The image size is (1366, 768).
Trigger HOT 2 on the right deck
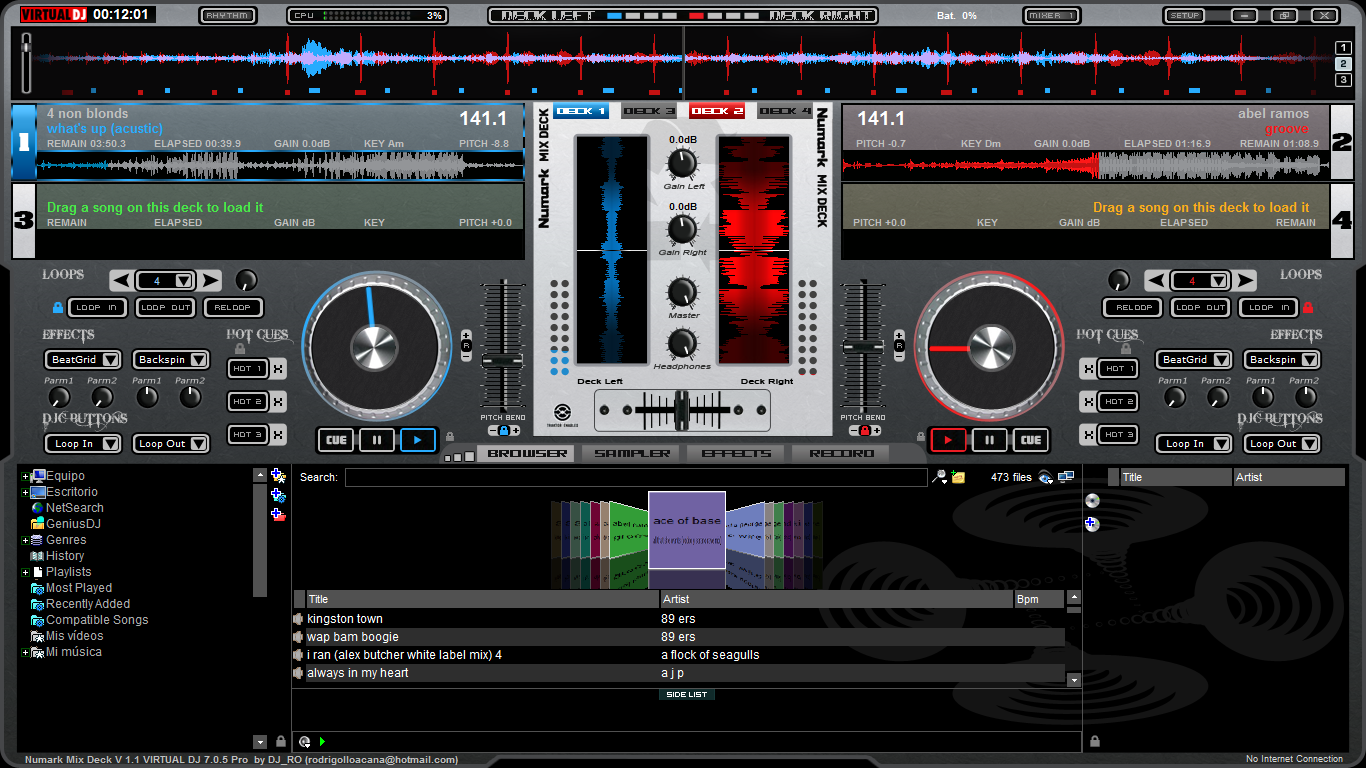pyautogui.click(x=1116, y=402)
